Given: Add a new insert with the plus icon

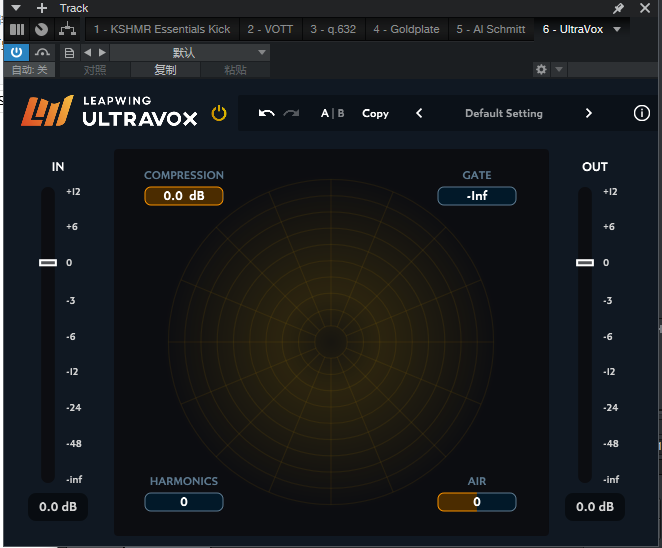Looking at the screenshot, I should pos(42,8).
